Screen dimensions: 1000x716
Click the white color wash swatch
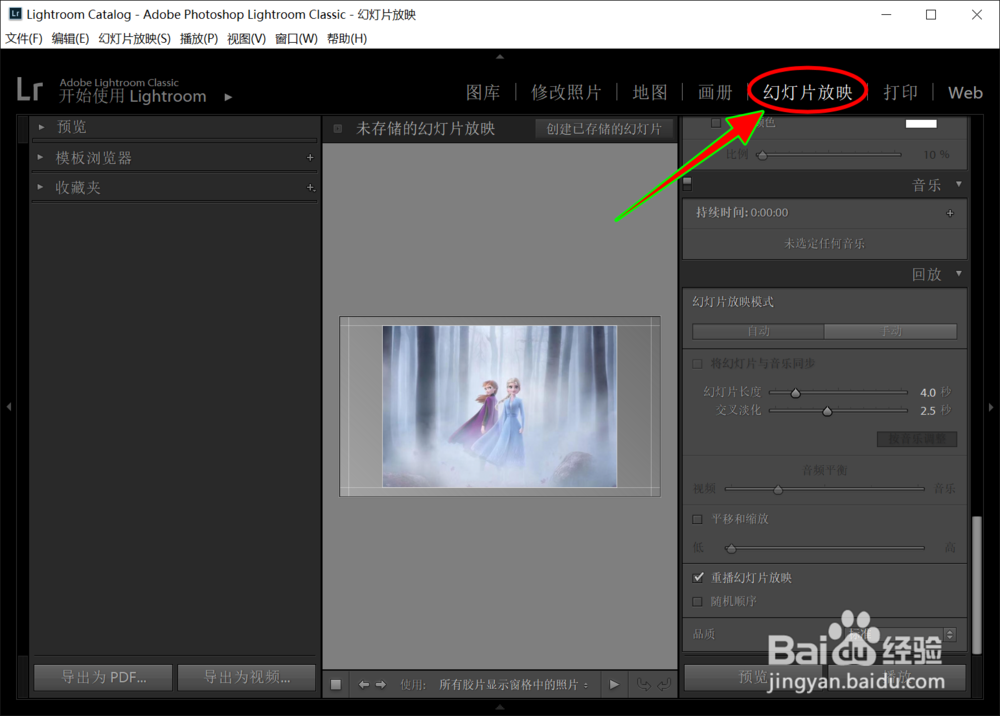click(x=921, y=123)
